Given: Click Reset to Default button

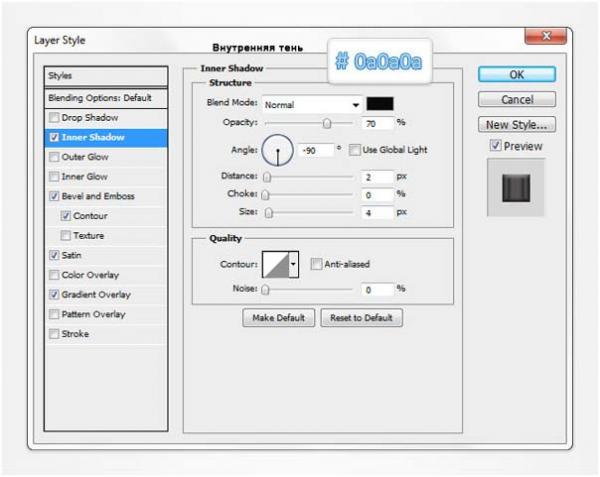Looking at the screenshot, I should point(361,318).
